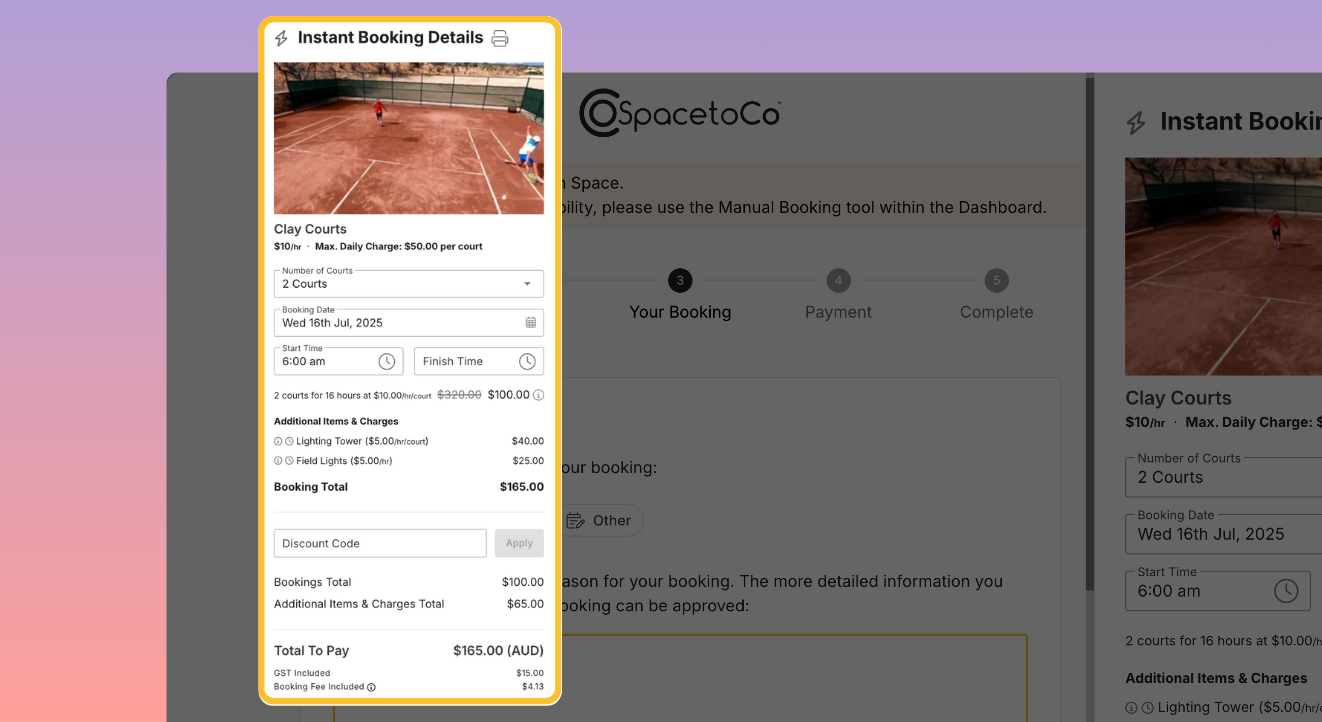Click the info icon after Booking Fee Included
Viewport: 1322px width, 722px height.
[372, 687]
